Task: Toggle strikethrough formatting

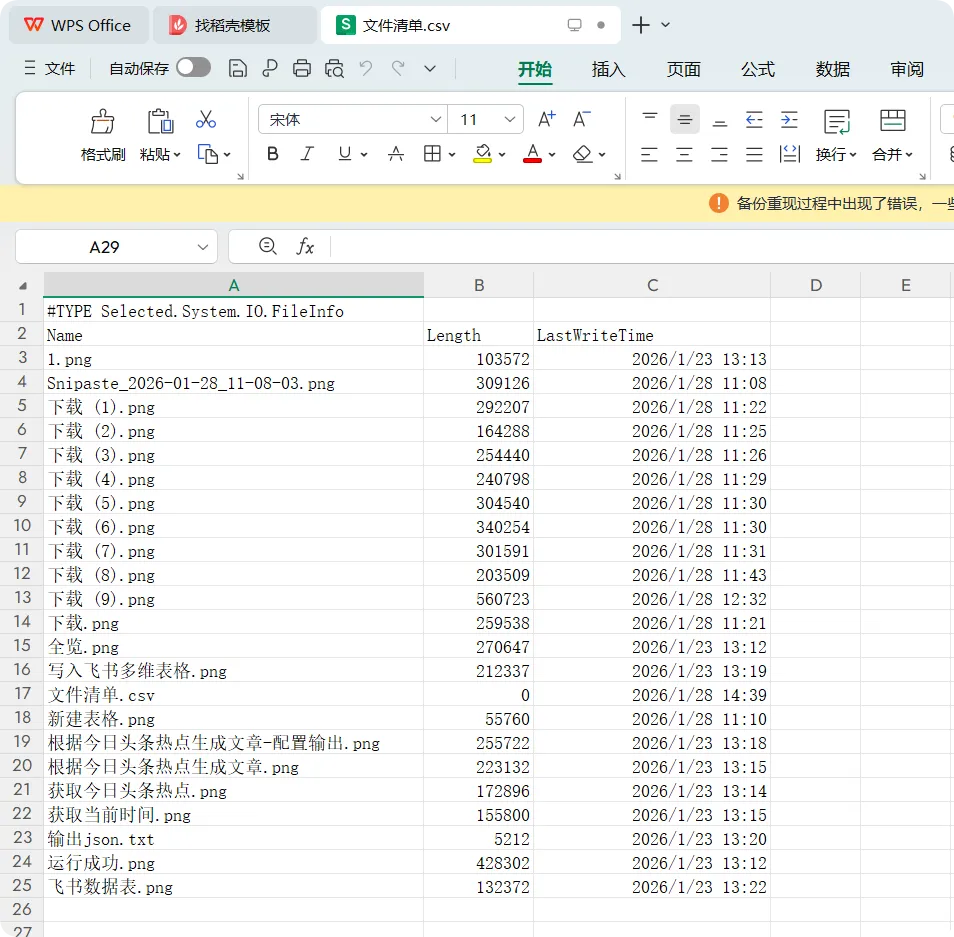Action: pos(395,154)
